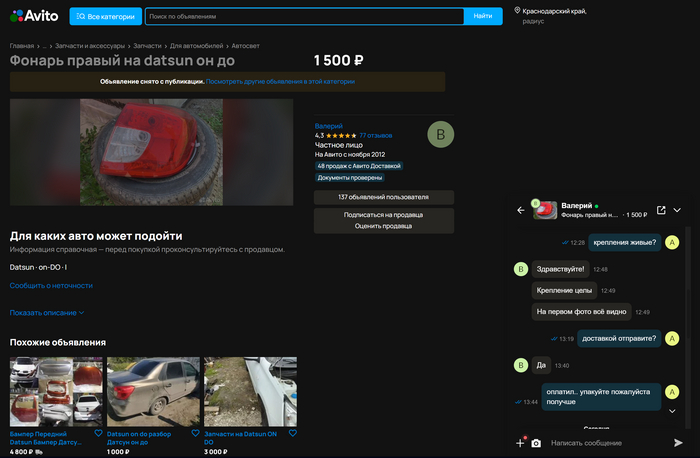700x458 pixels.
Task: Open the Бампер Передний Datsun title link
Action: [x=46, y=438]
